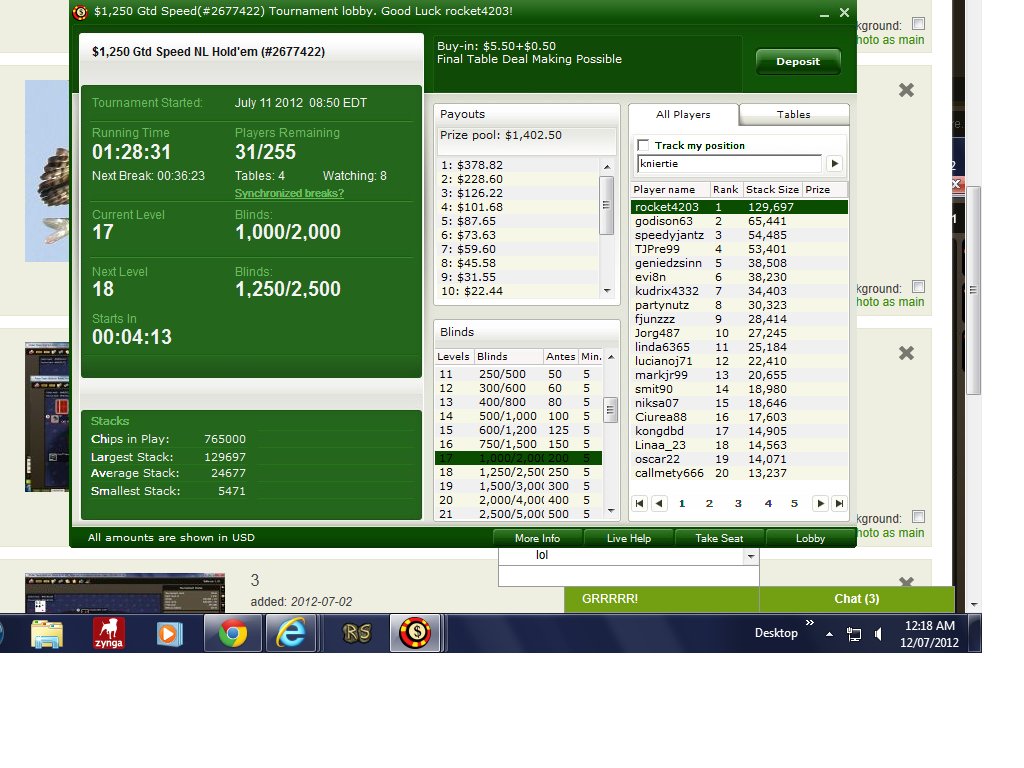Image resolution: width=1024 pixels, height=768 pixels.
Task: Sort players by Prize column header
Action: 824,189
